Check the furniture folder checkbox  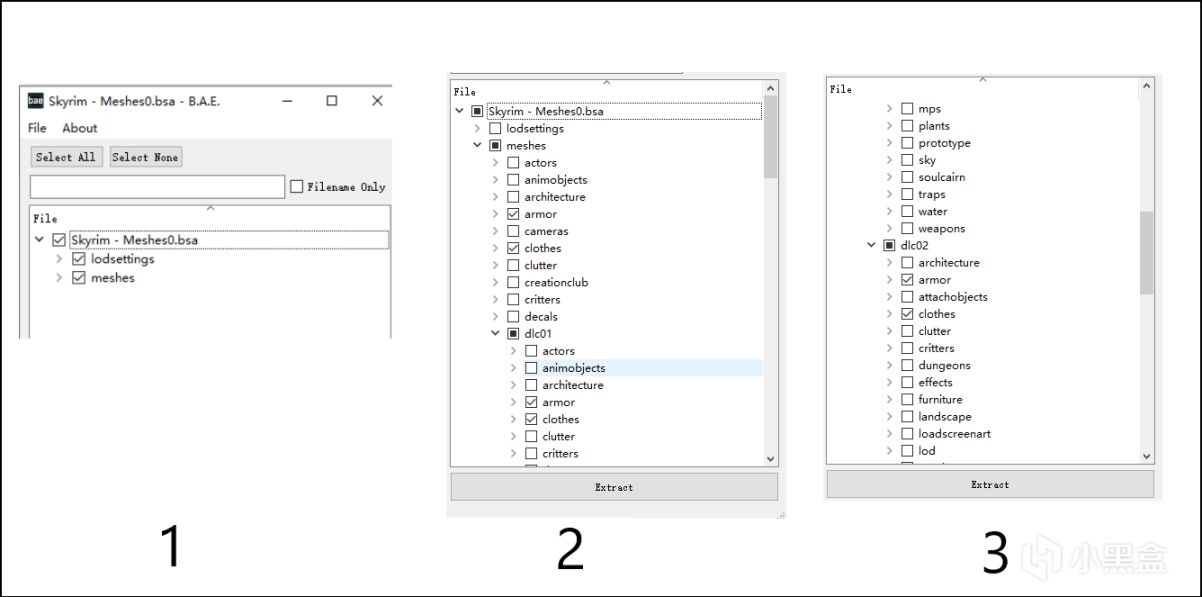907,399
